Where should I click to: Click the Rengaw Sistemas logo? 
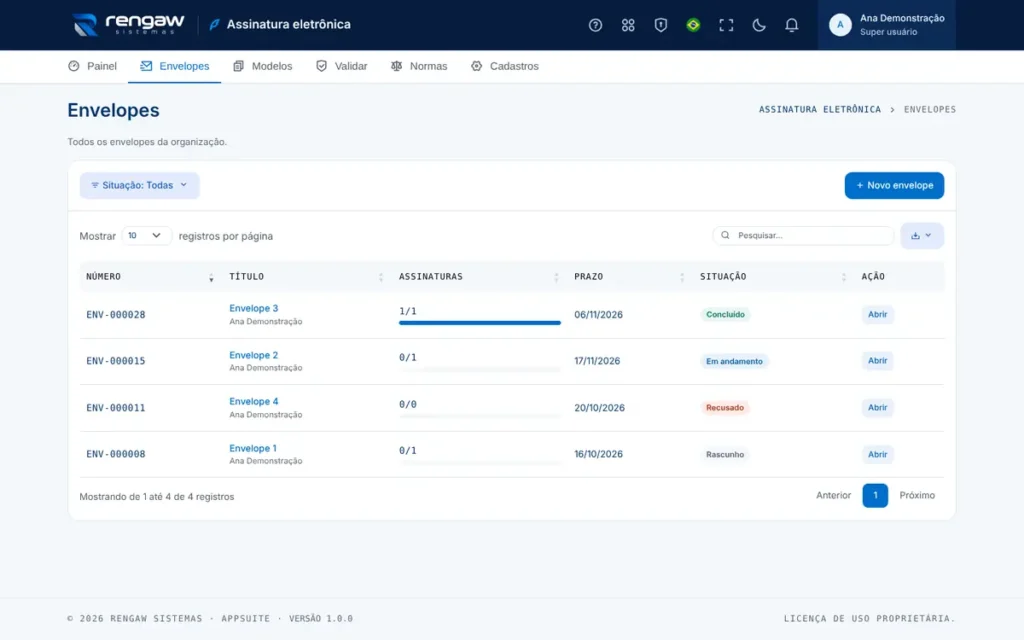(x=129, y=25)
